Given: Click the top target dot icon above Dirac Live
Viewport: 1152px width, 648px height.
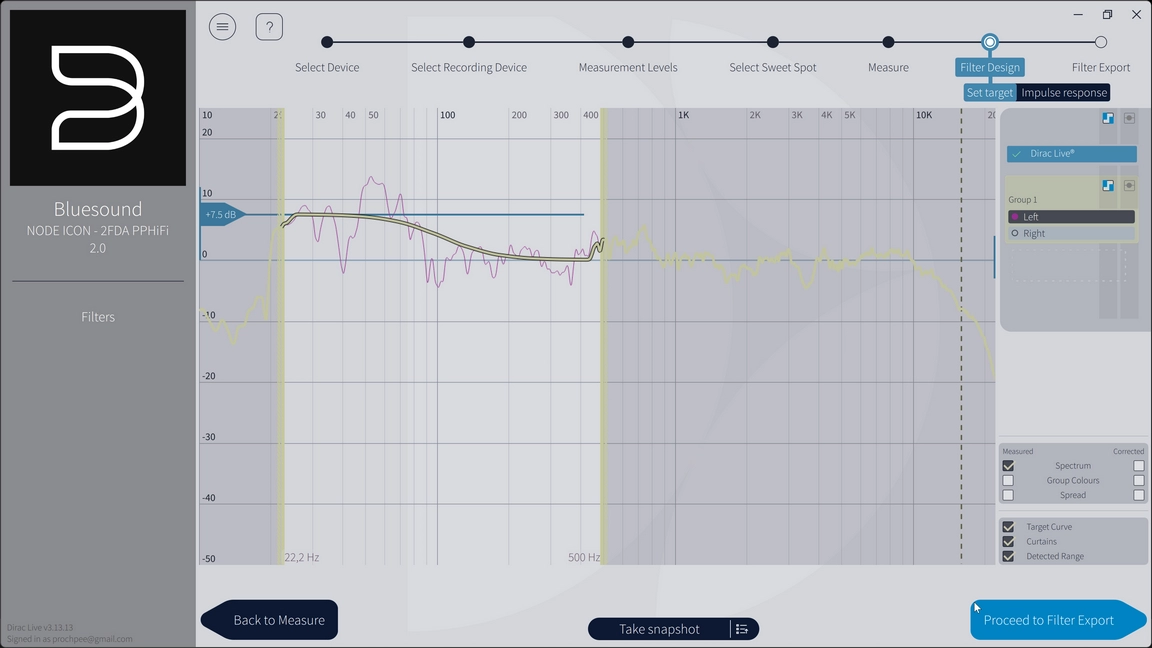Looking at the screenshot, I should click(x=1129, y=118).
